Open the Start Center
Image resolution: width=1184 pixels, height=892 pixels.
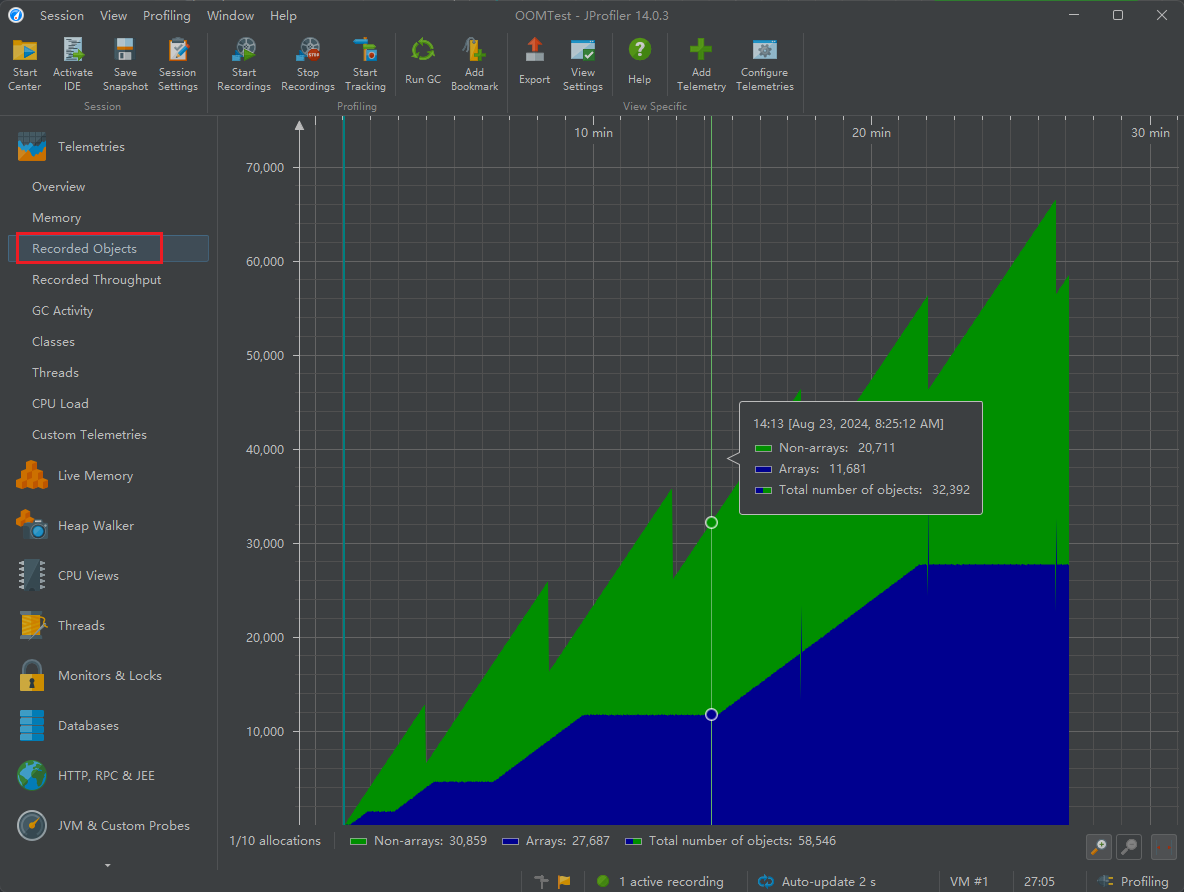[x=24, y=64]
